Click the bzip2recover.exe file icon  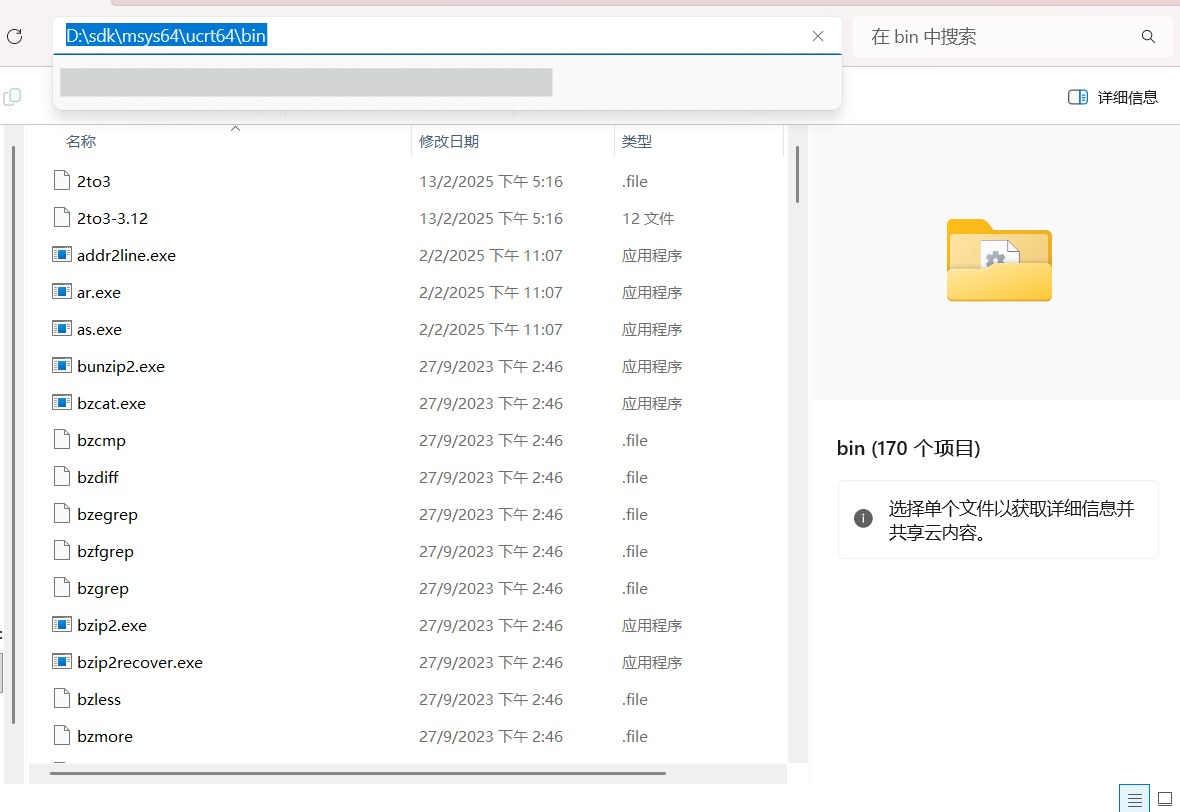pyautogui.click(x=62, y=662)
